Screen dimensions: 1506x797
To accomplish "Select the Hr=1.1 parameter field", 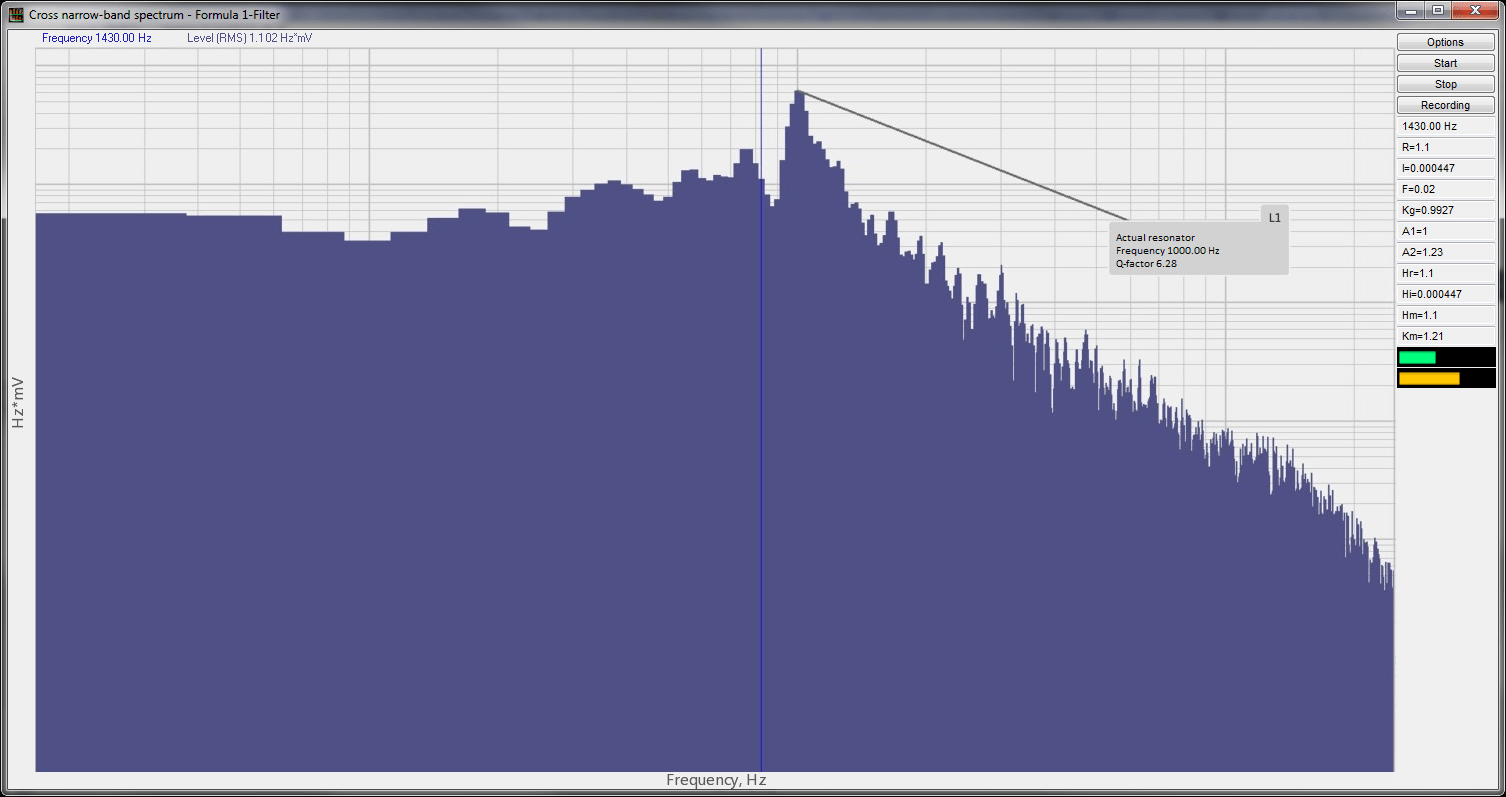I will pyautogui.click(x=1444, y=273).
